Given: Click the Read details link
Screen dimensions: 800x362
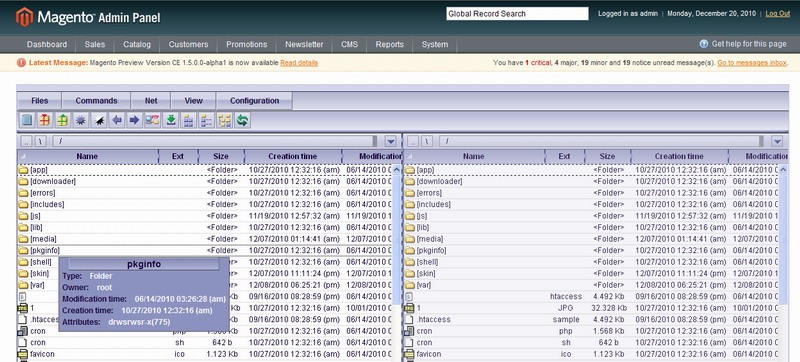Looking at the screenshot, I should [x=299, y=63].
